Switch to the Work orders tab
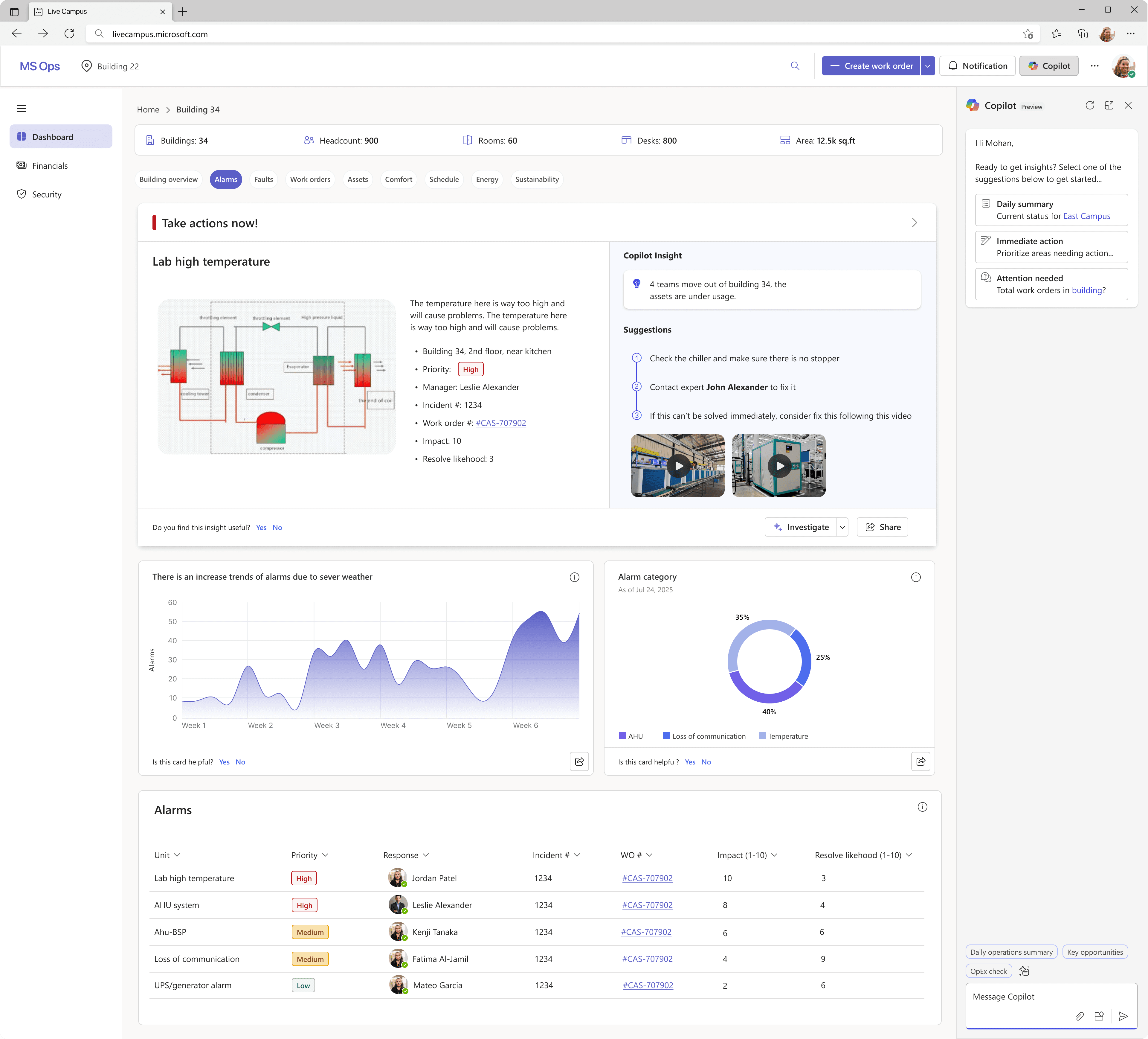 [310, 179]
